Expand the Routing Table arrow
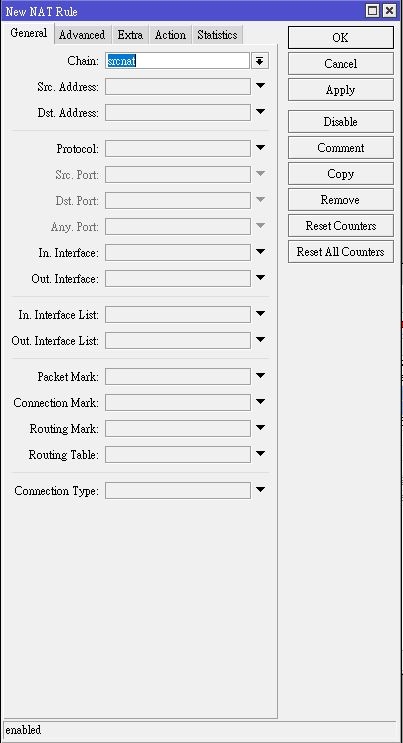The image size is (403, 743). 260,454
